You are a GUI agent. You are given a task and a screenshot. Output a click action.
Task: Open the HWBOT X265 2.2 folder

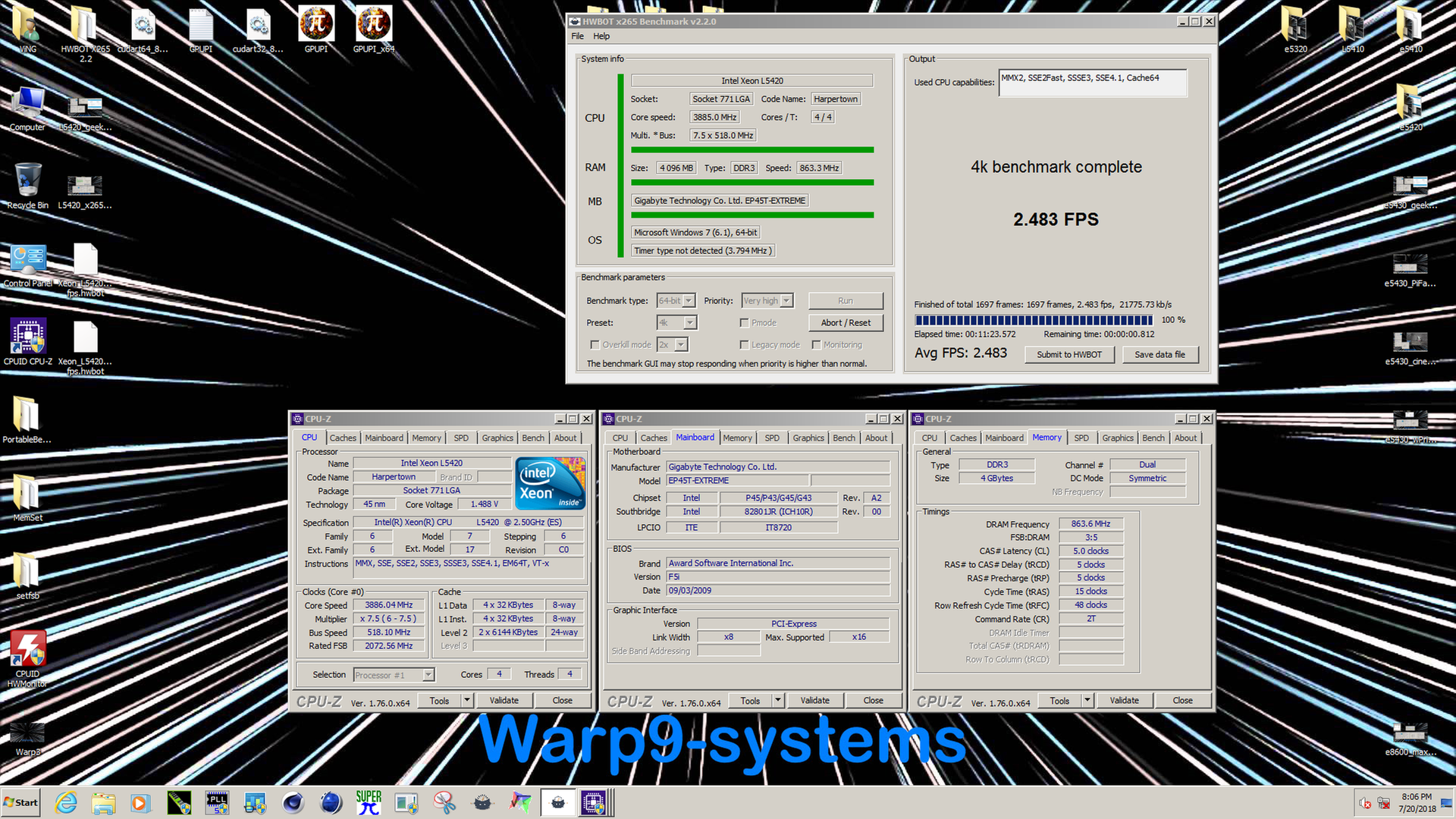click(85, 34)
